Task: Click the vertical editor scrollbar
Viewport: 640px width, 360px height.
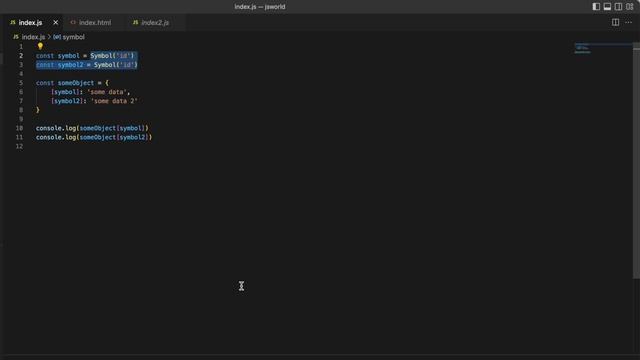Action: click(636, 161)
